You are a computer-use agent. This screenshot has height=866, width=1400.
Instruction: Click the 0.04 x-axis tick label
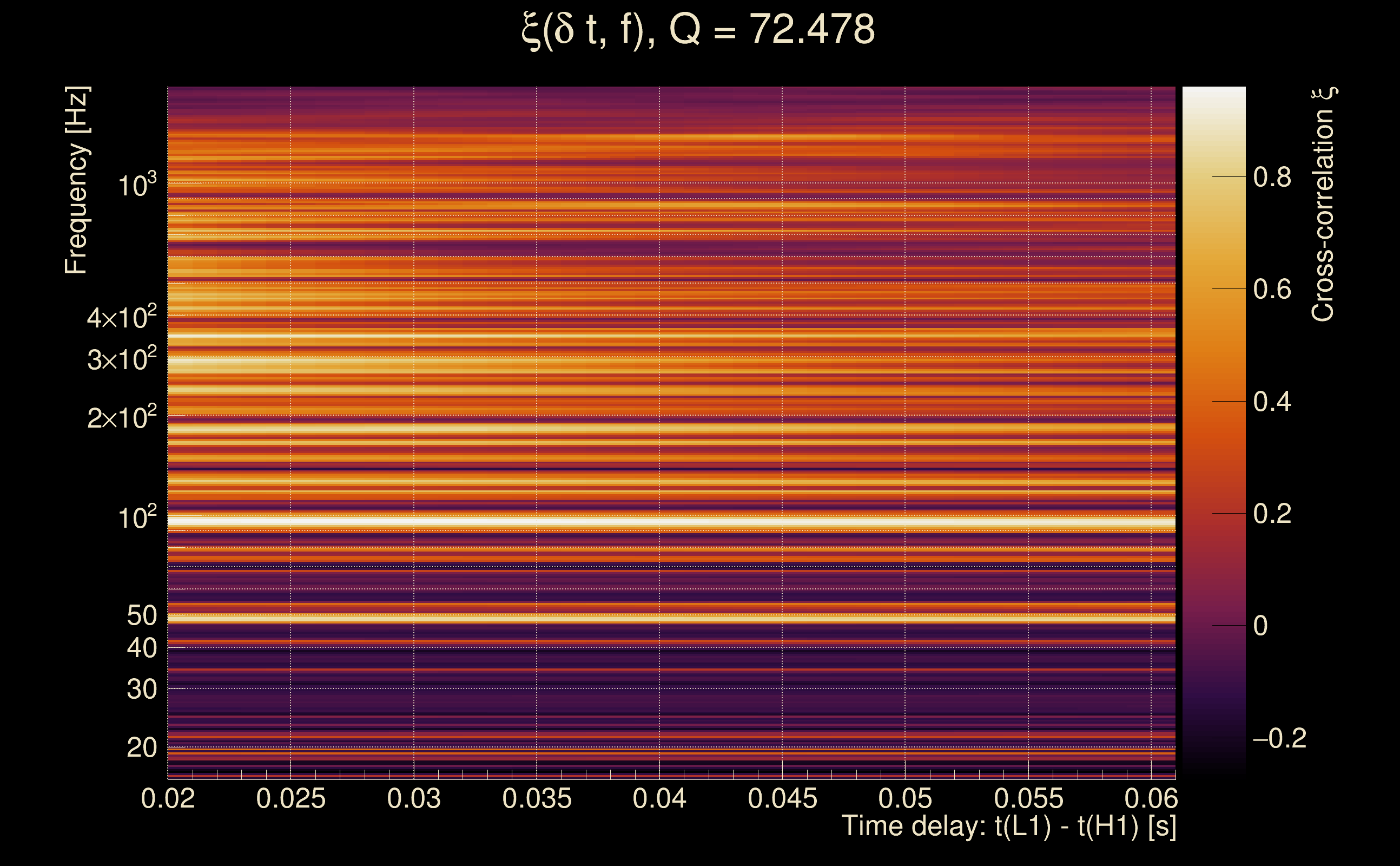[659, 798]
